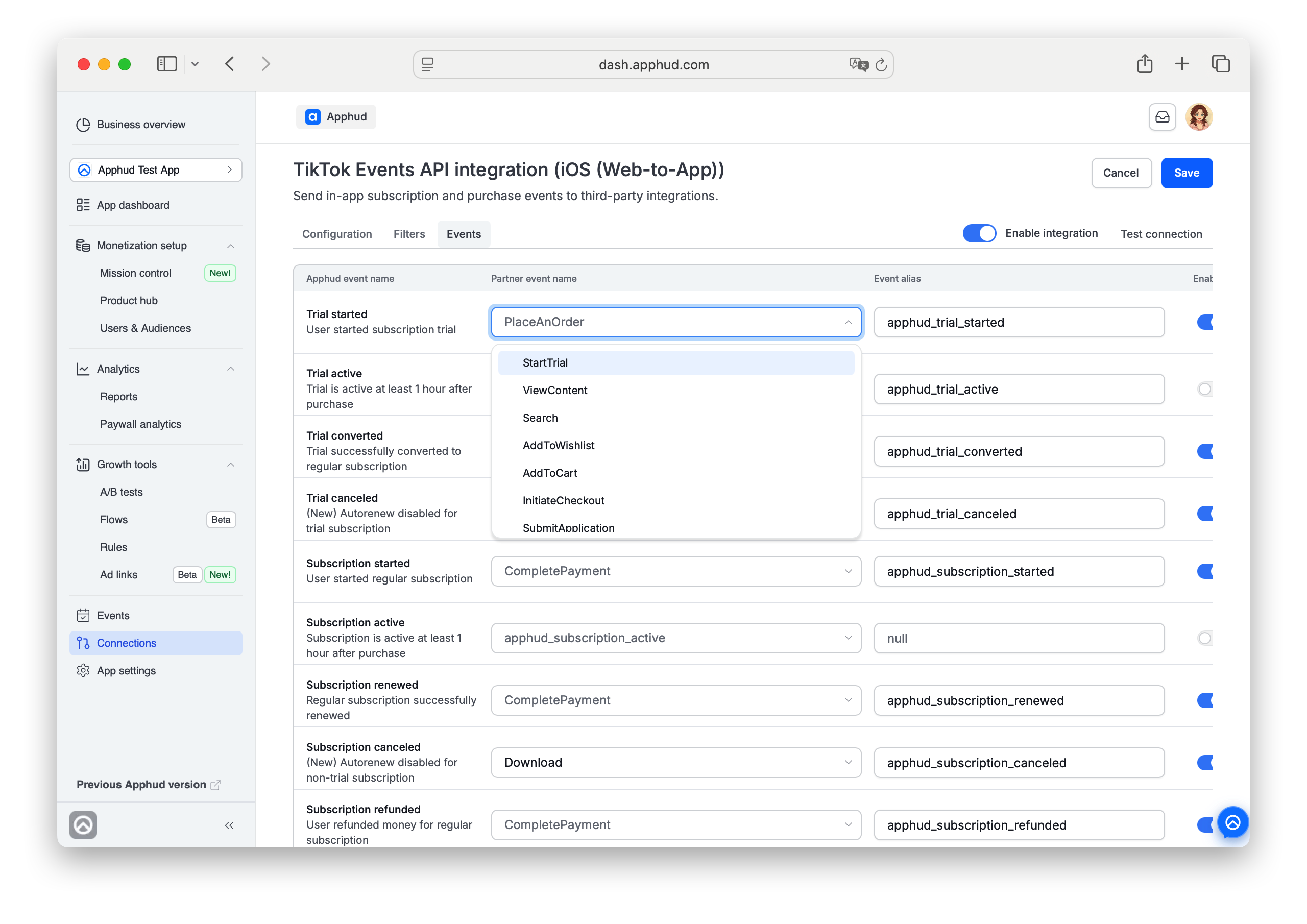Enable the Subscription active event

(x=1204, y=638)
